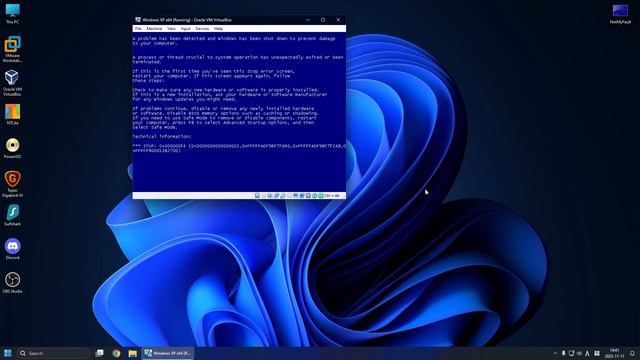640x360 pixels.
Task: Click the 'Technical information:' text in the VM
Action: [x=162, y=136]
